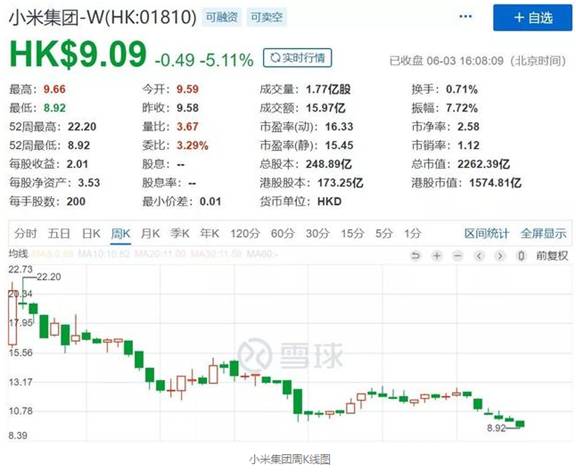Shift chart right with forward arrow
This screenshot has height=473, width=576.
point(500,256)
